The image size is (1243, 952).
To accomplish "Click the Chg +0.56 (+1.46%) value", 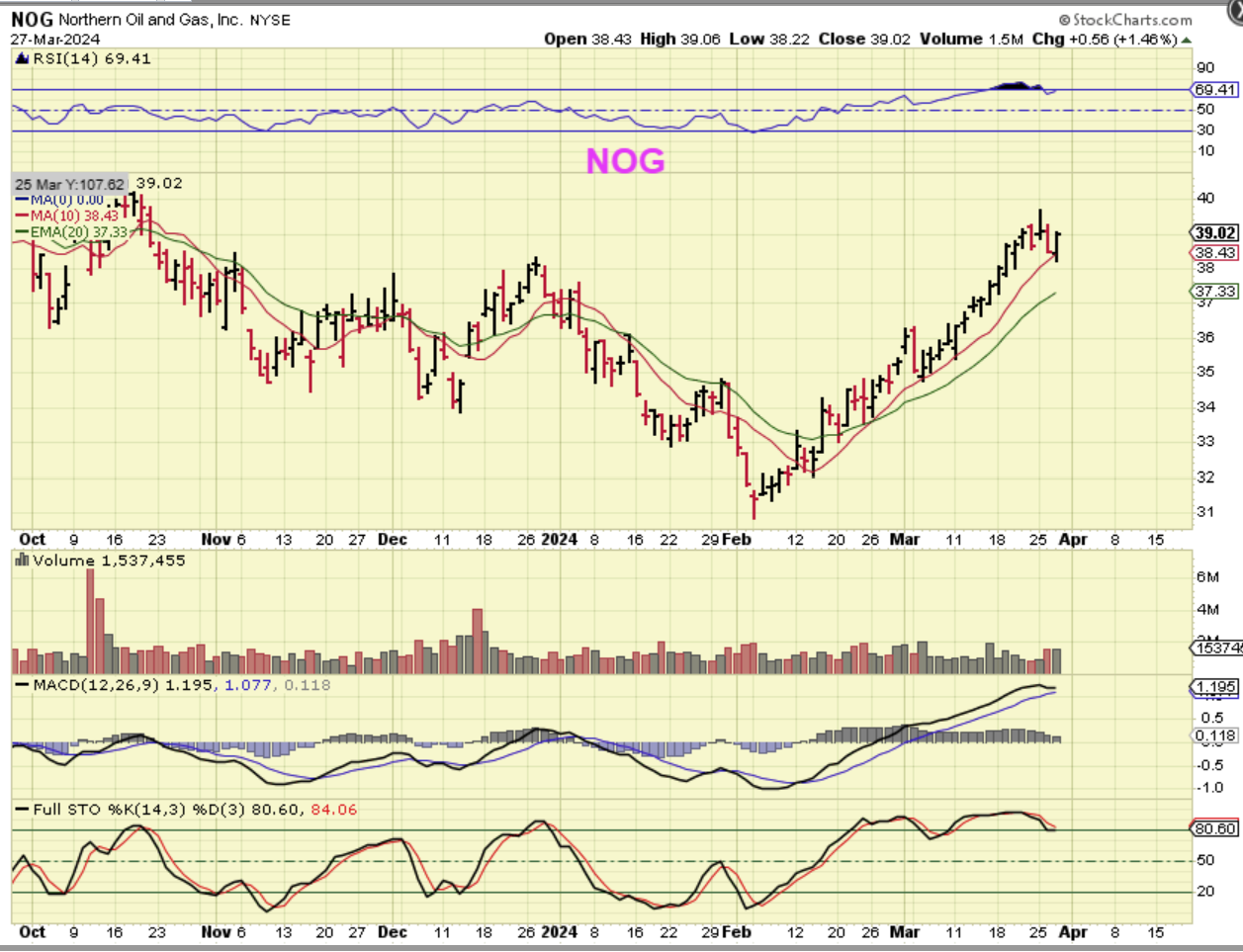I will click(1103, 40).
